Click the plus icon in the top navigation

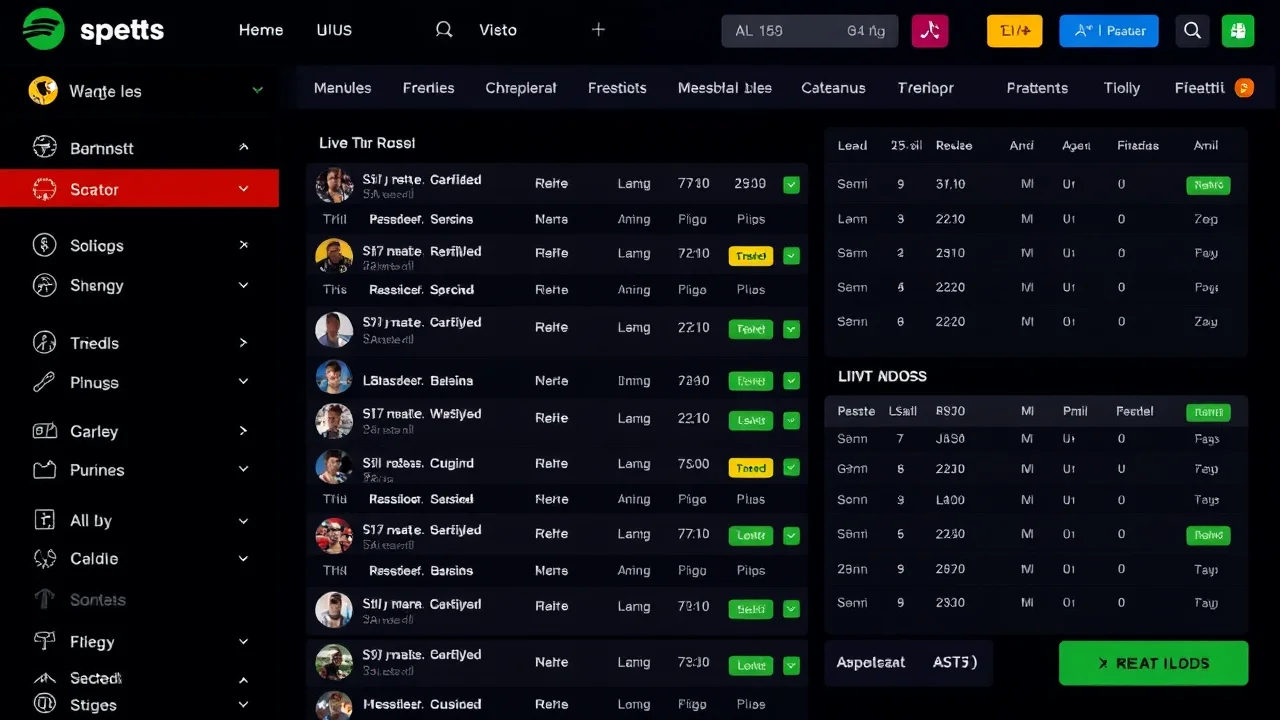point(598,30)
